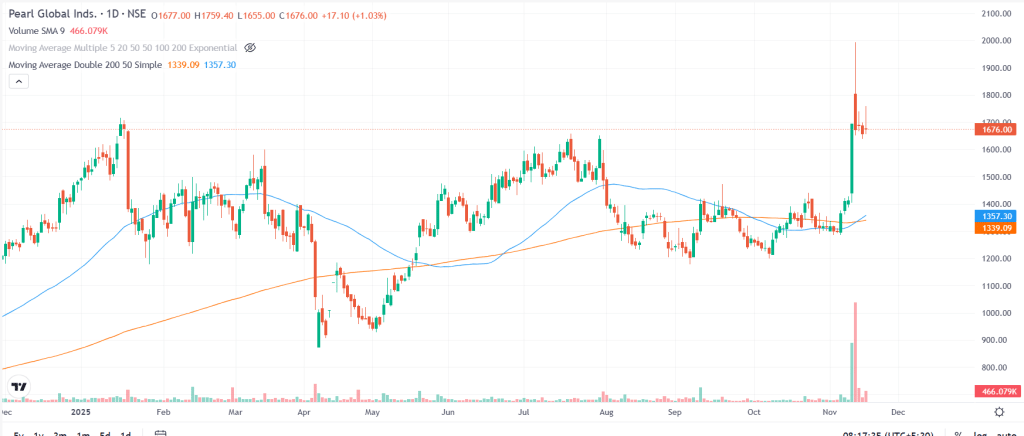
Task: Click the TradingView logo on the chart
Action: [19, 386]
